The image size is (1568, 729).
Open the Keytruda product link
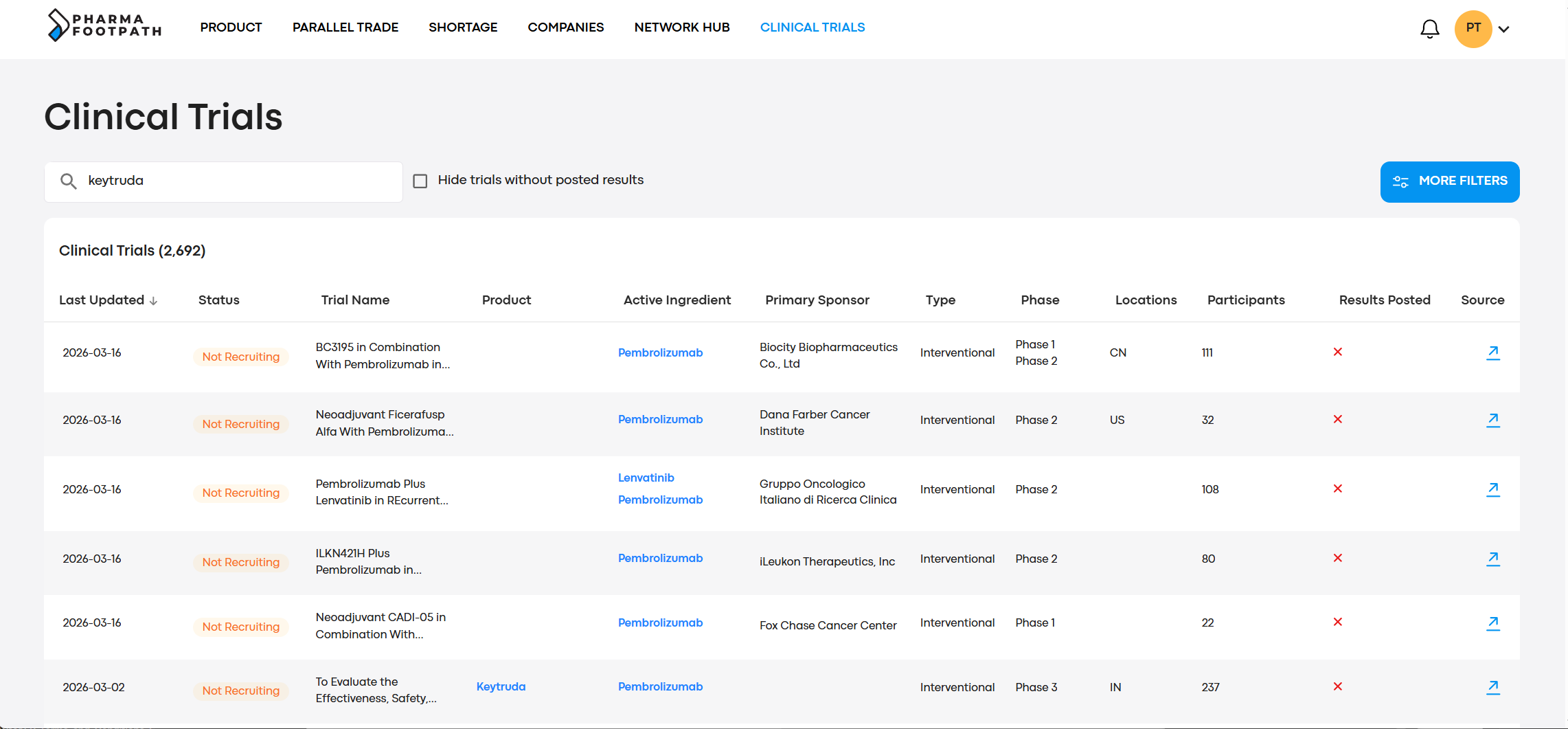(x=501, y=686)
